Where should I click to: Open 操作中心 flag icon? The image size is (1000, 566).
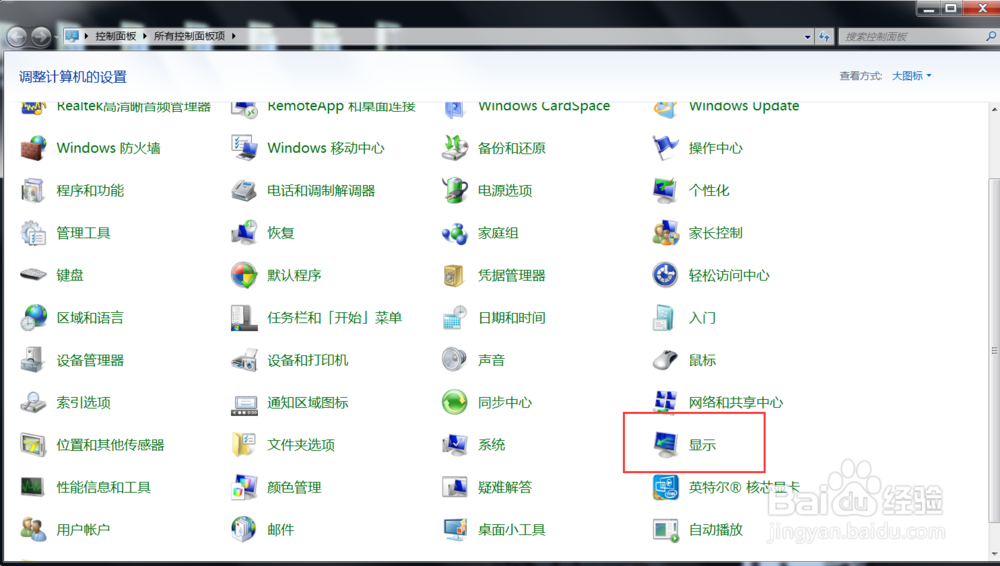(665, 148)
